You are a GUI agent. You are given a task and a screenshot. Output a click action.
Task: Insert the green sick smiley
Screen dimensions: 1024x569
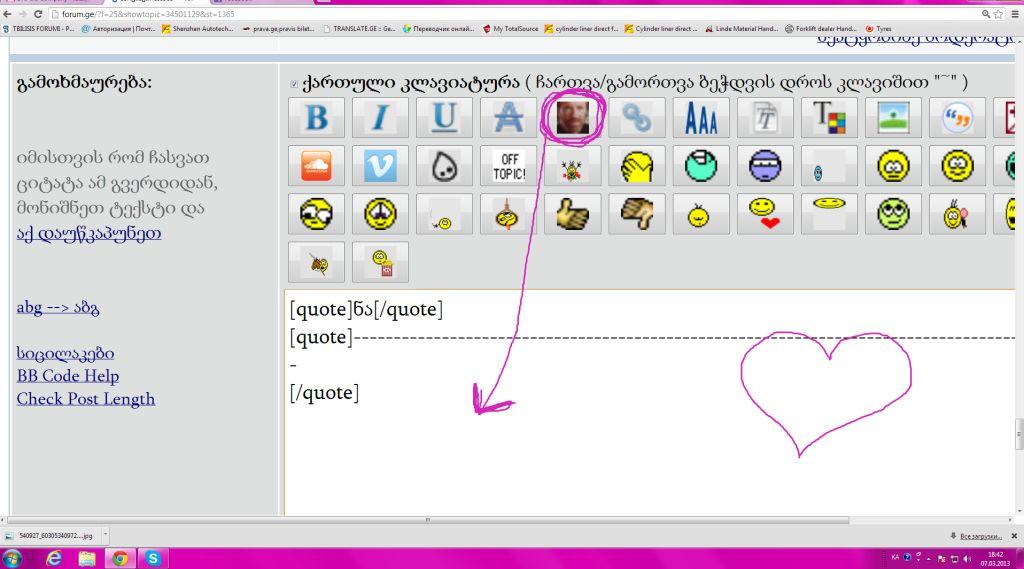click(x=893, y=214)
